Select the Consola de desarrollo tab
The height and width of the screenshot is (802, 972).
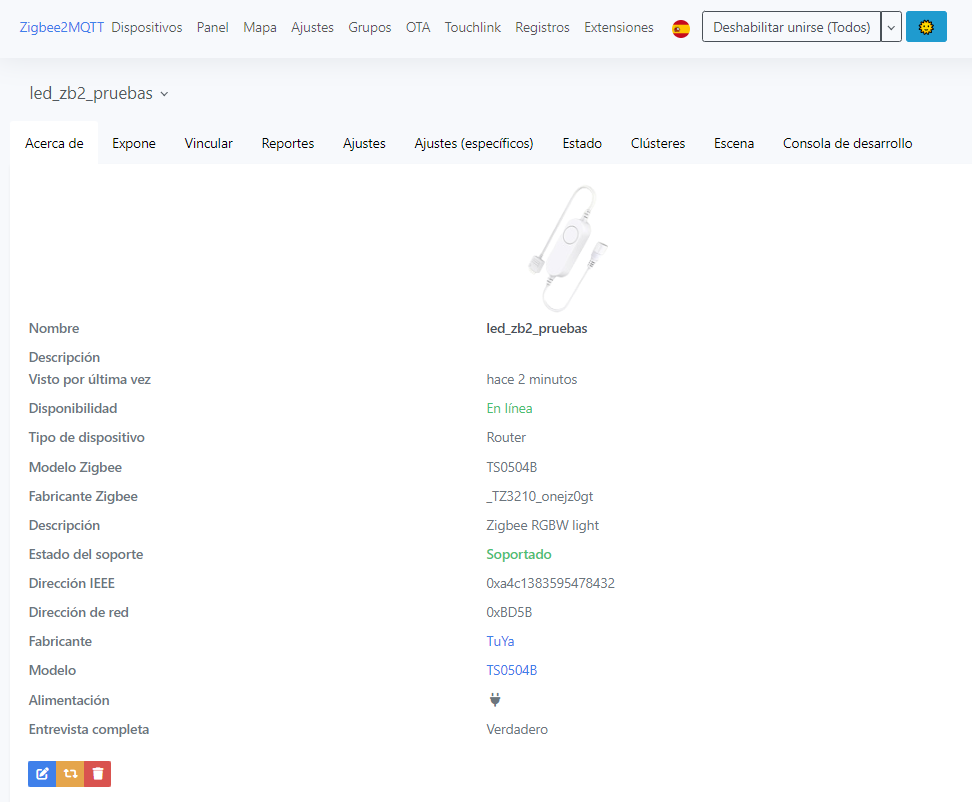click(847, 143)
